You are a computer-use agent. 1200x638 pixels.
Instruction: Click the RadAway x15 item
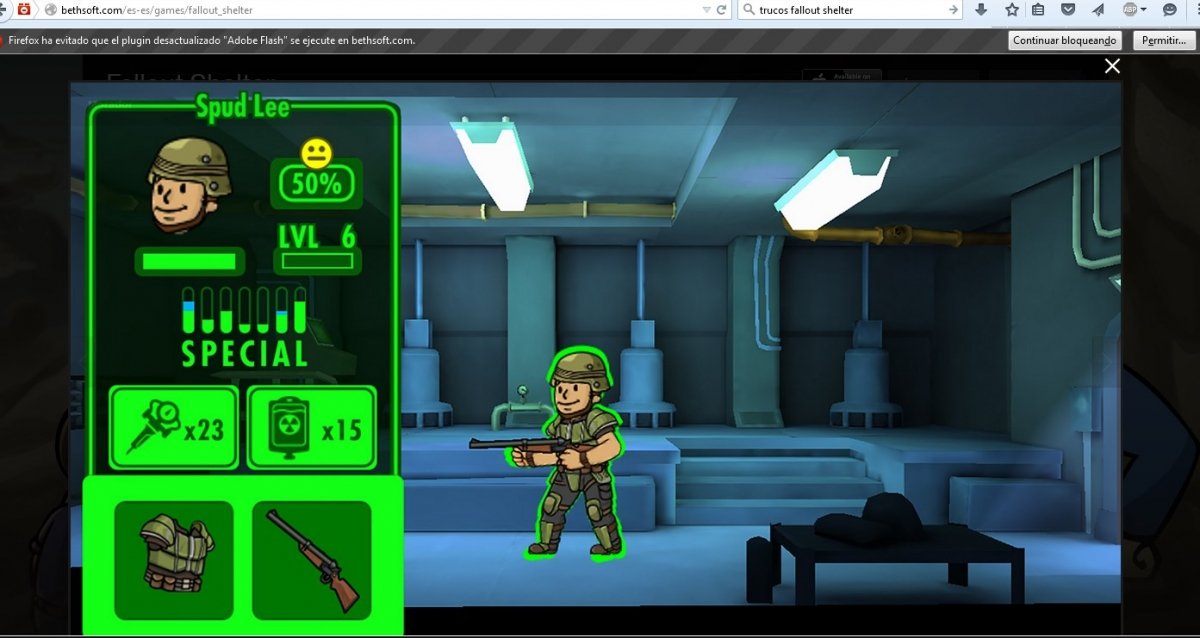[x=312, y=428]
